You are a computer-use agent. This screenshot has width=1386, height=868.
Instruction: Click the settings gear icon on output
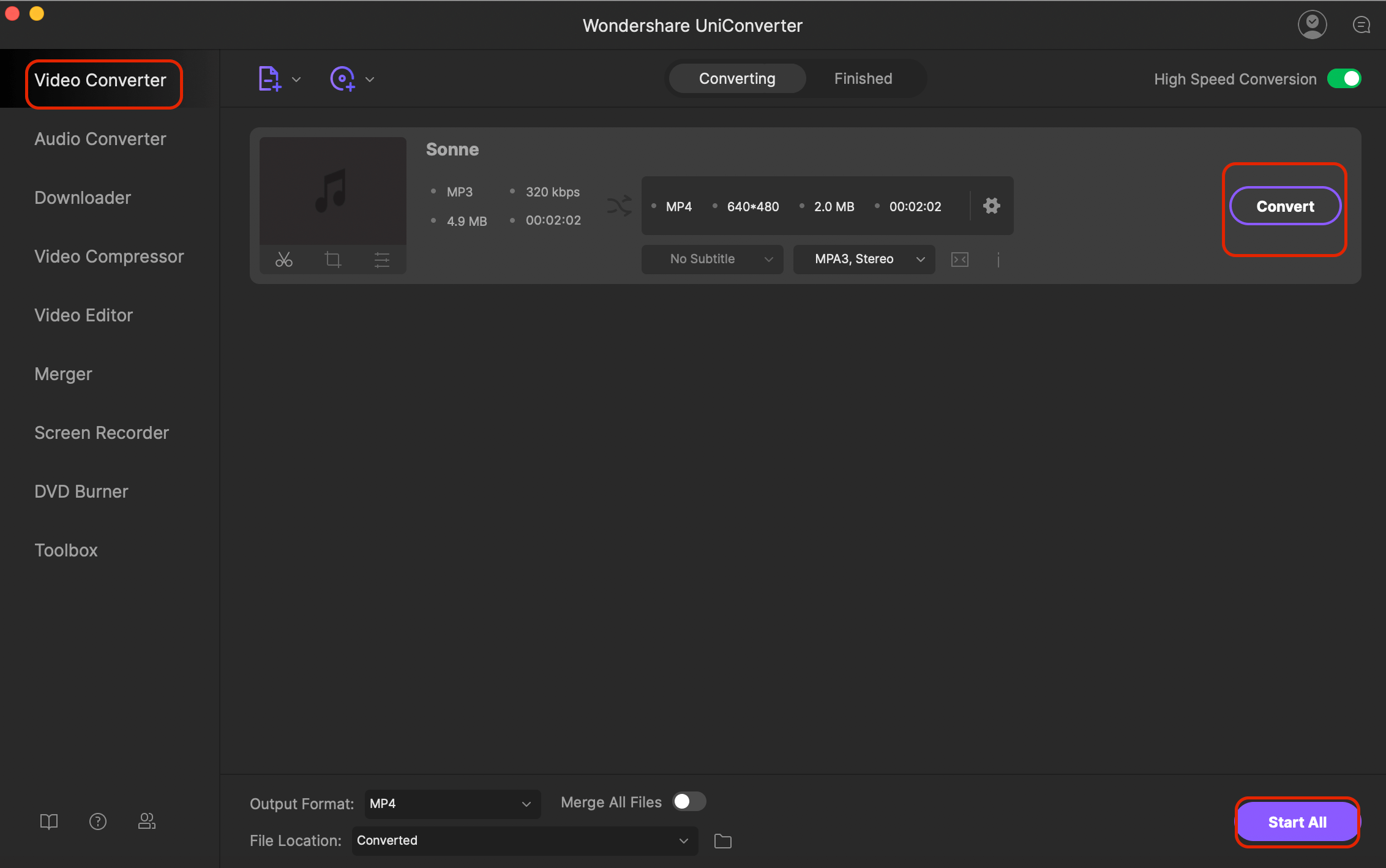point(992,205)
